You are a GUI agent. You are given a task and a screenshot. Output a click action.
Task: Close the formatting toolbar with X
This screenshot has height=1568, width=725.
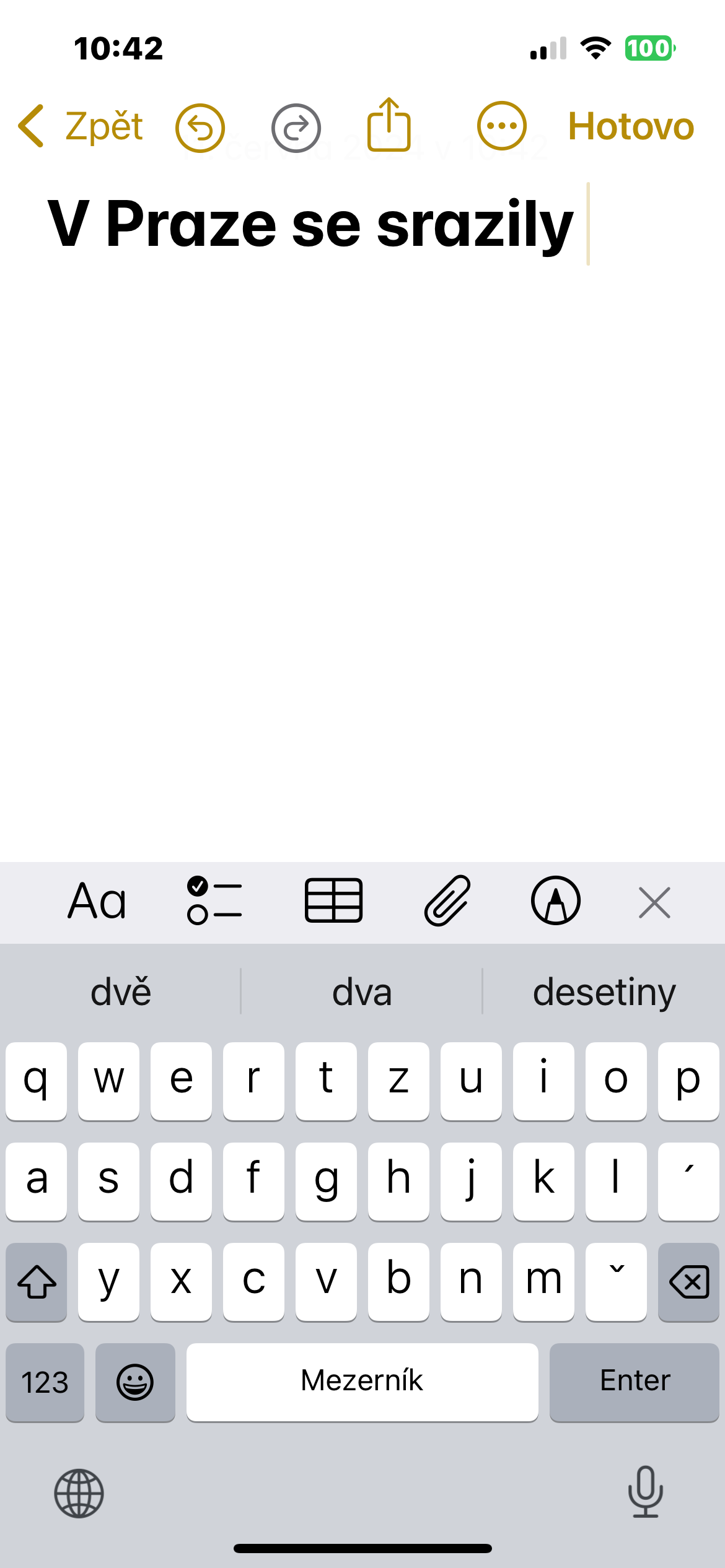654,902
